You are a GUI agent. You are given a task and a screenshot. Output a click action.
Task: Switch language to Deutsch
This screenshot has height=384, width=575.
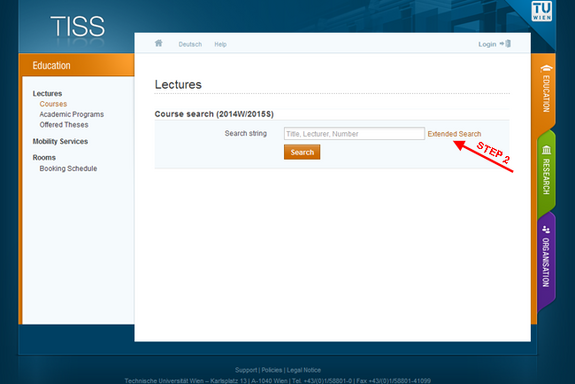point(190,44)
